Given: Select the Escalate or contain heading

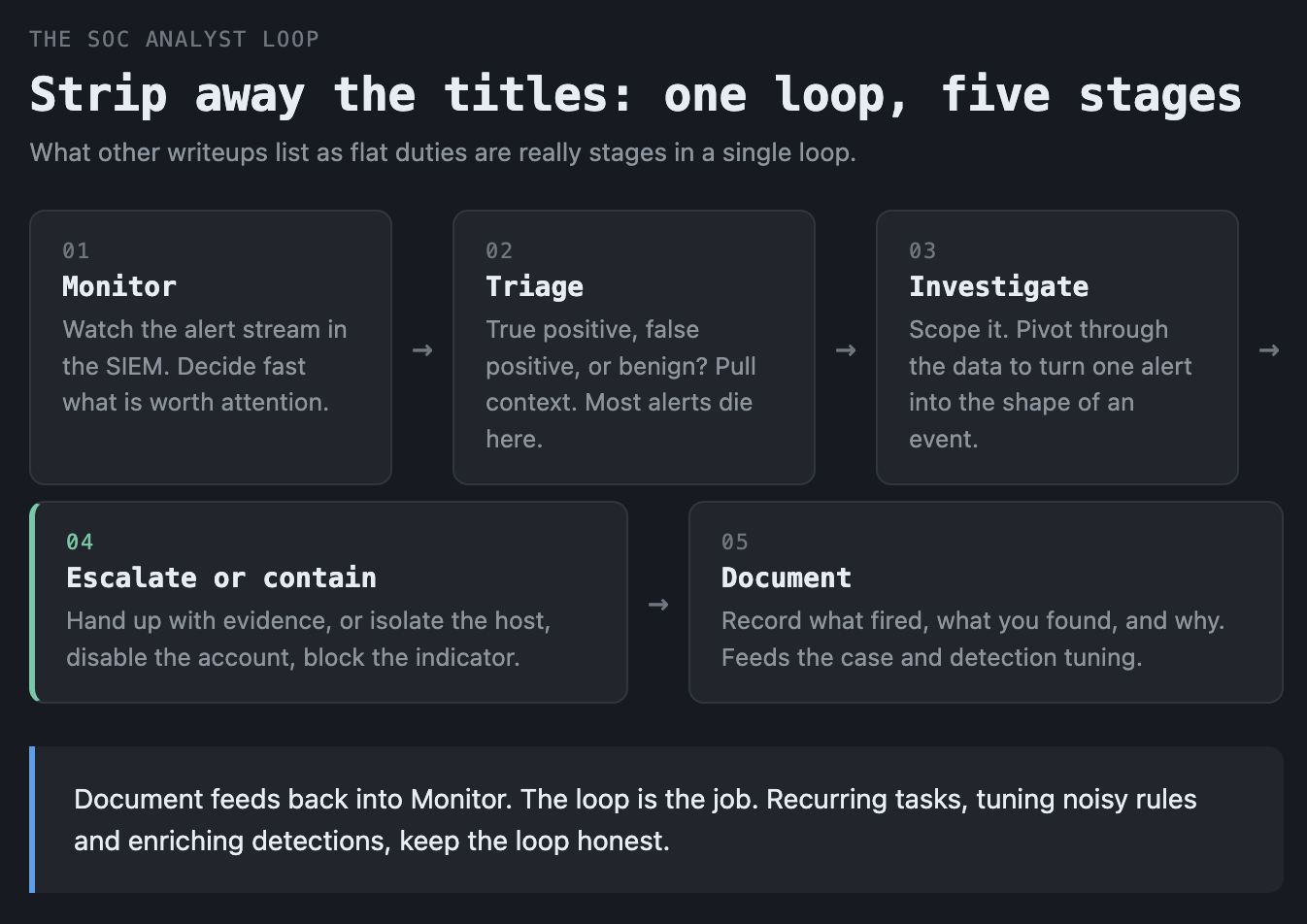Looking at the screenshot, I should click(x=221, y=577).
